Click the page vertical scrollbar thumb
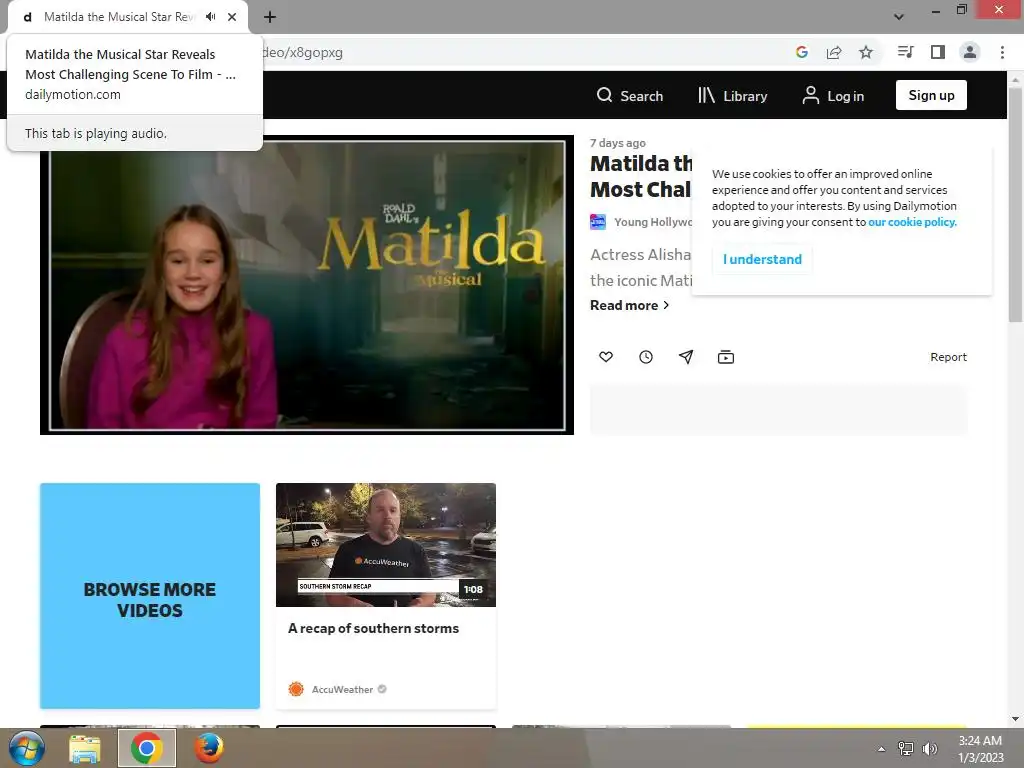The width and height of the screenshot is (1024, 768). tap(1015, 204)
